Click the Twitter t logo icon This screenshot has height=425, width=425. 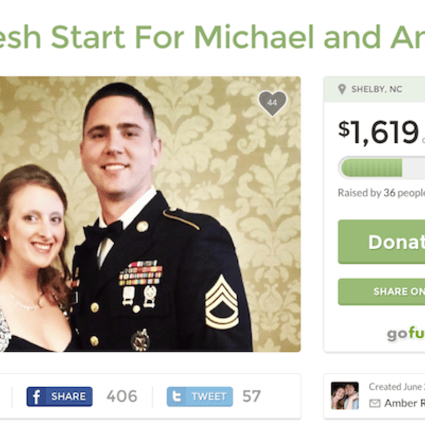coord(176,397)
